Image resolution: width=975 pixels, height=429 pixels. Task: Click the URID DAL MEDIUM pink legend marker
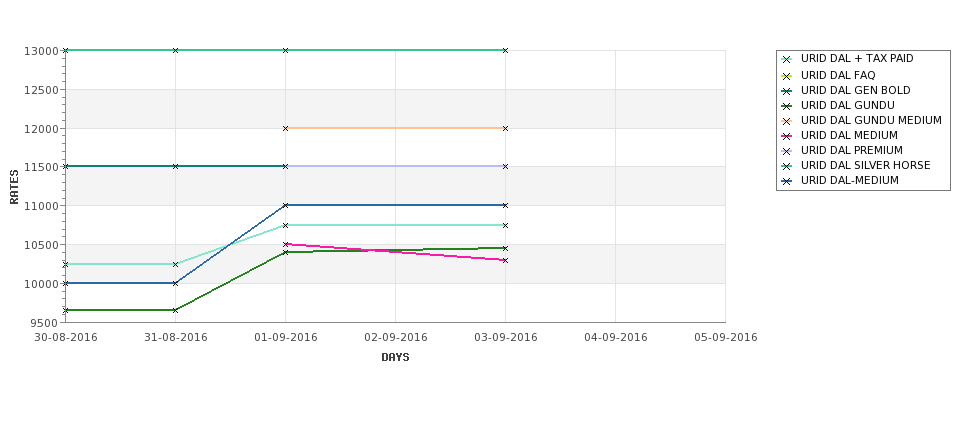787,136
